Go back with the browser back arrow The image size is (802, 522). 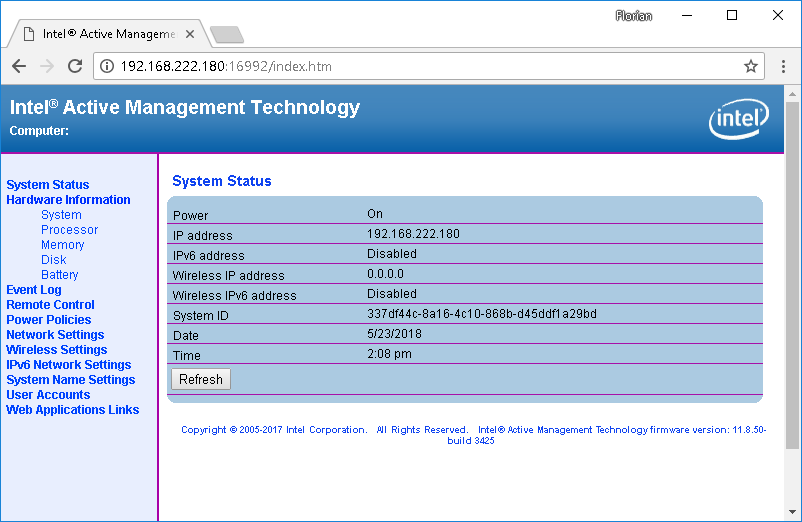click(19, 66)
